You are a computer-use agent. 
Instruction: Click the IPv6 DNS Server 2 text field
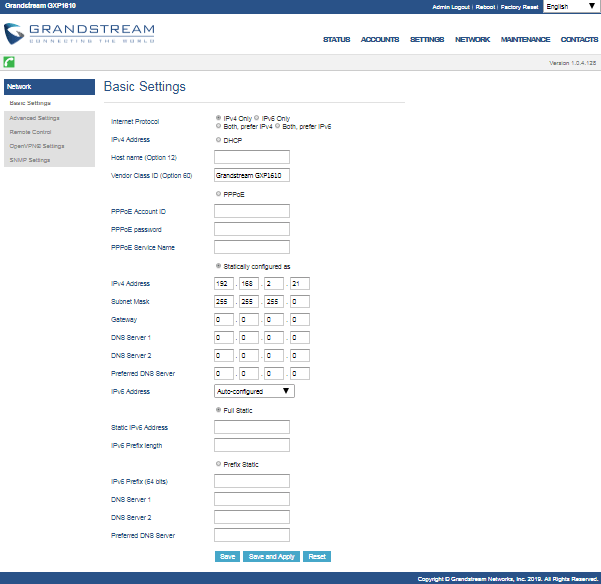[x=252, y=517]
